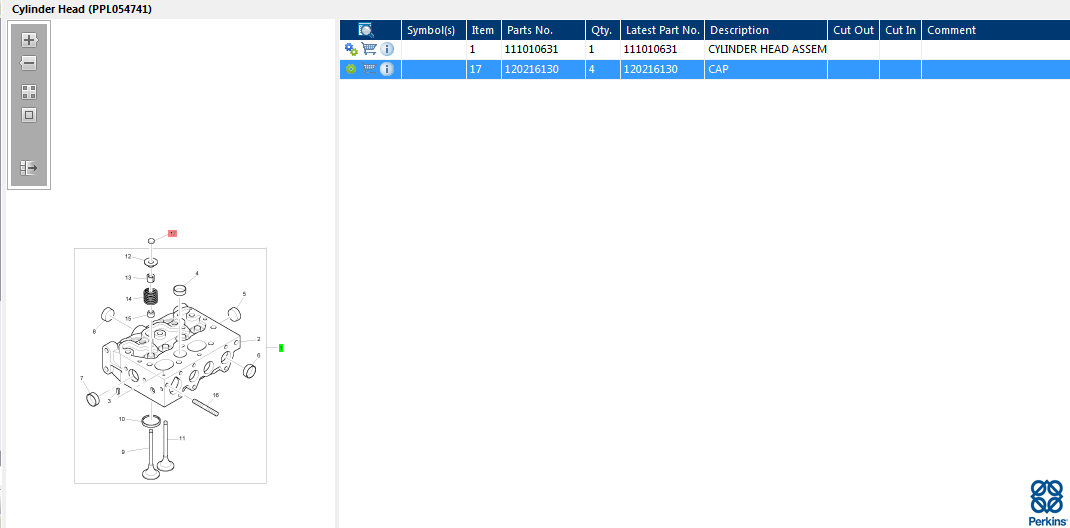
Task: Click the Cylinder Head (PPL054741) title
Action: click(x=82, y=10)
